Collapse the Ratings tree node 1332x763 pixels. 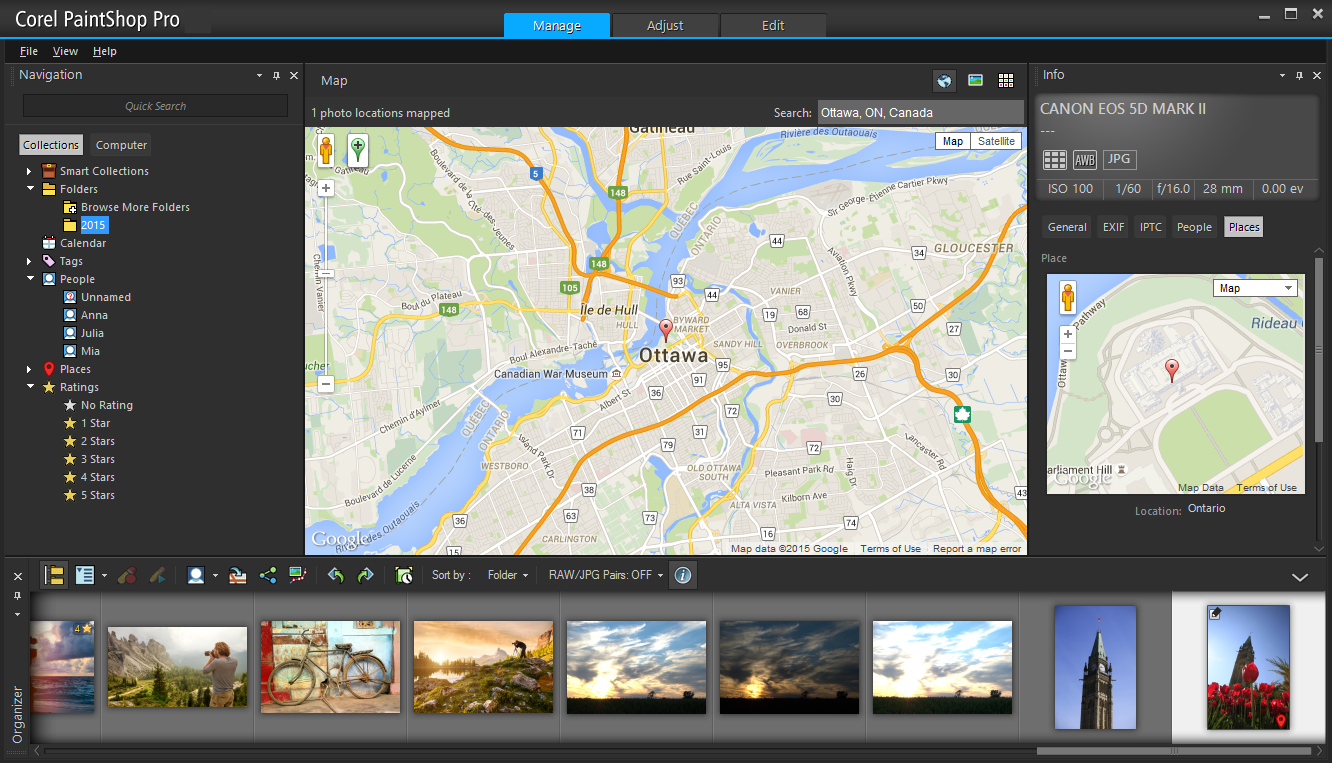click(x=30, y=387)
